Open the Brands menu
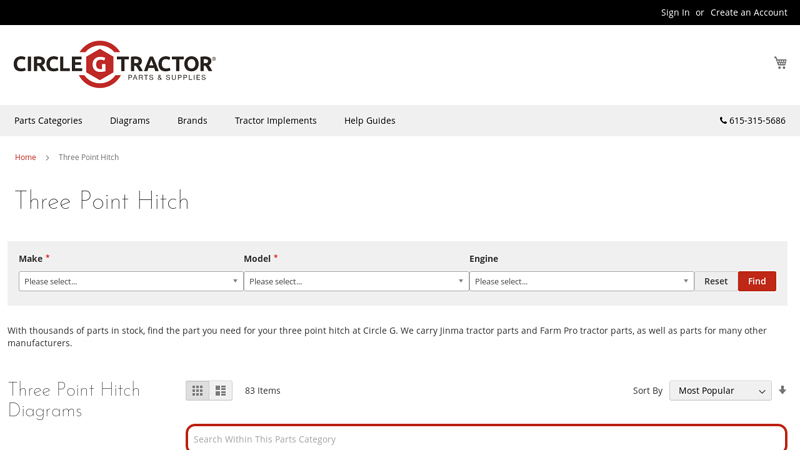 [x=192, y=121]
